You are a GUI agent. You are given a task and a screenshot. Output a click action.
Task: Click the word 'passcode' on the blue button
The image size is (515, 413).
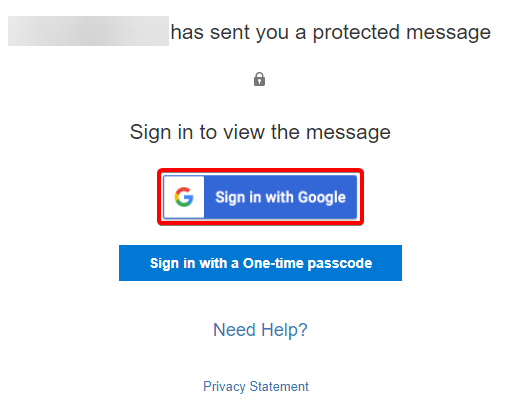coord(340,264)
